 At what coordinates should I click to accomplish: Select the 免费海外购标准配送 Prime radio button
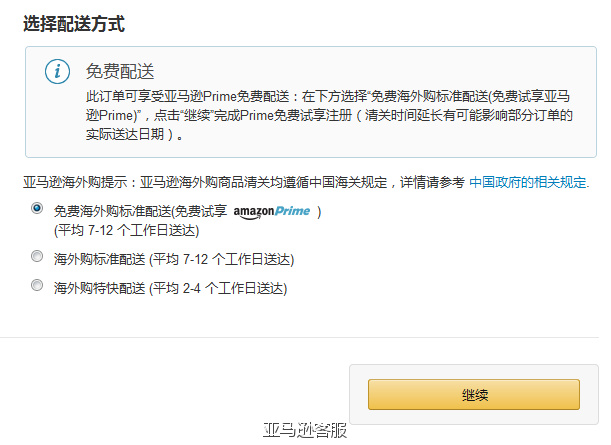click(37, 208)
